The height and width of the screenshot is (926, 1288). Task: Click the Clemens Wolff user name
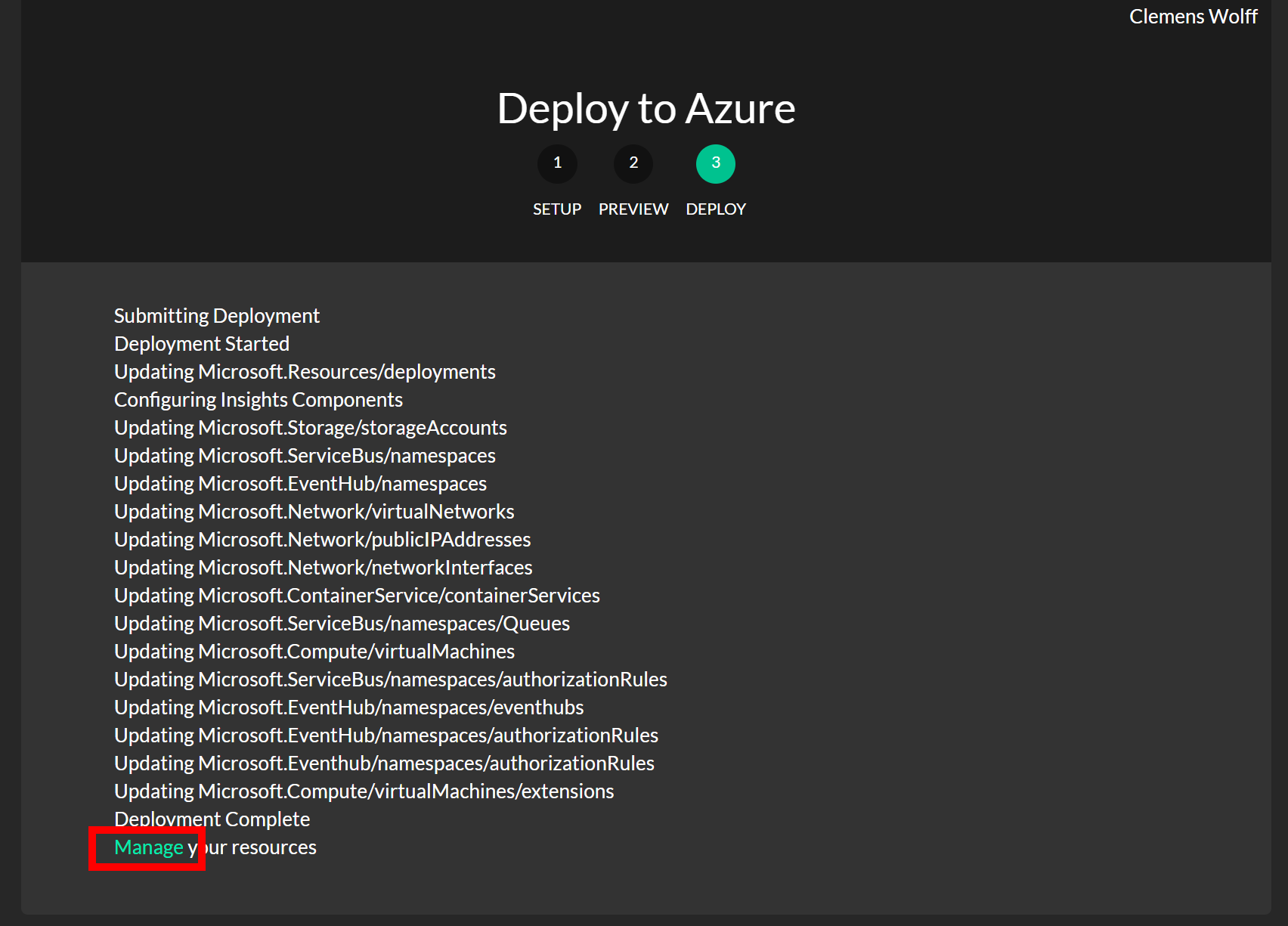1193,17
